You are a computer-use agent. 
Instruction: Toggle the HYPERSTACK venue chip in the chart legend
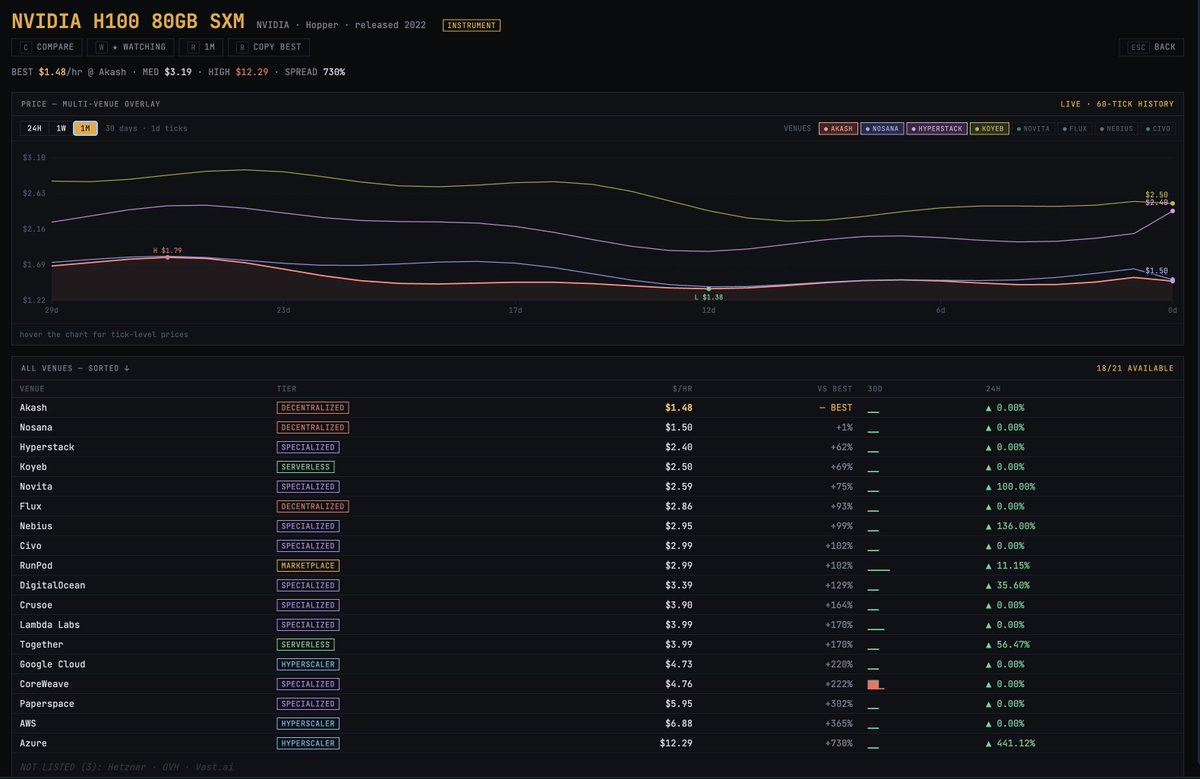tap(936, 129)
